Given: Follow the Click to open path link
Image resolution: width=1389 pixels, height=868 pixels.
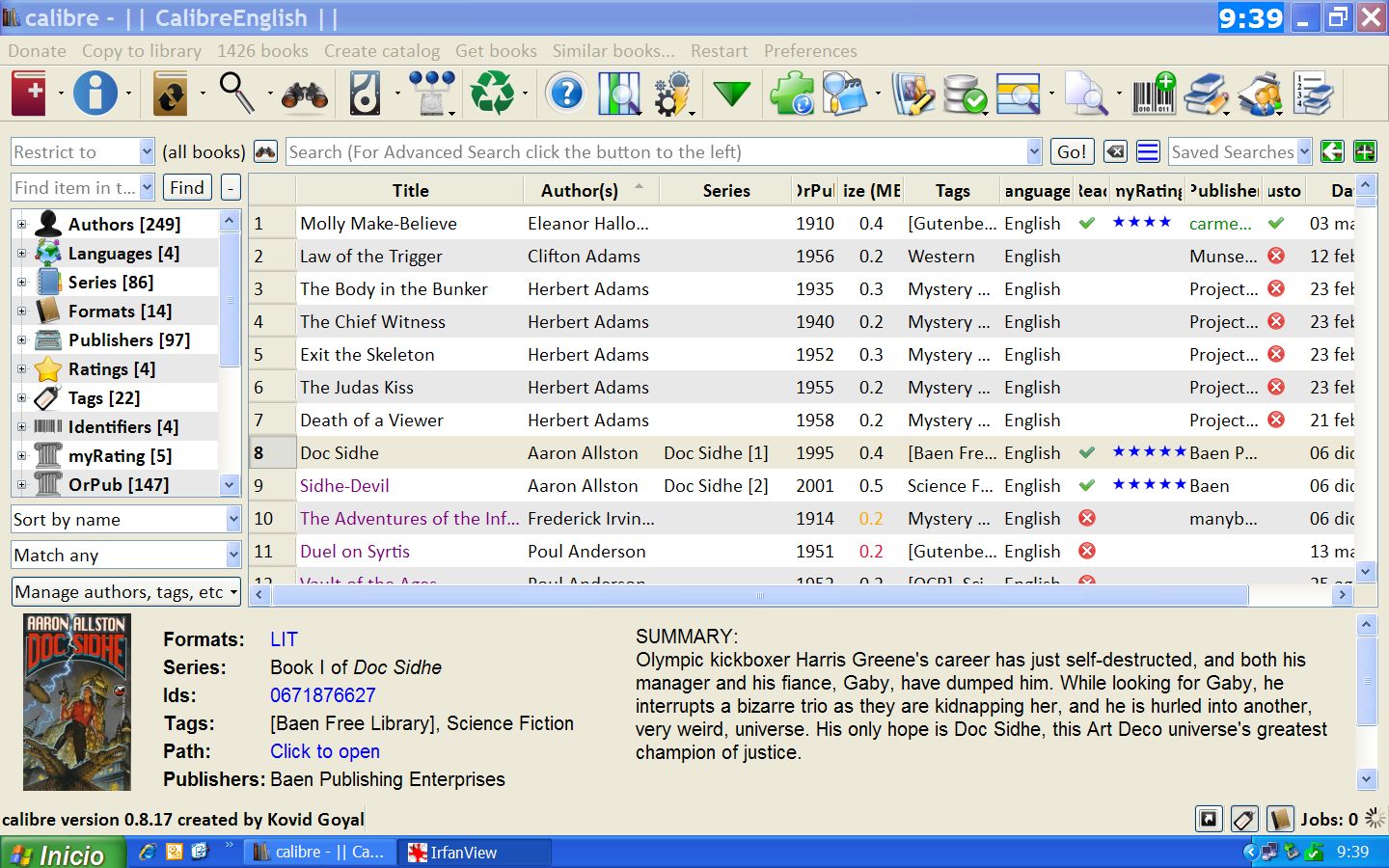Looking at the screenshot, I should pyautogui.click(x=325, y=751).
